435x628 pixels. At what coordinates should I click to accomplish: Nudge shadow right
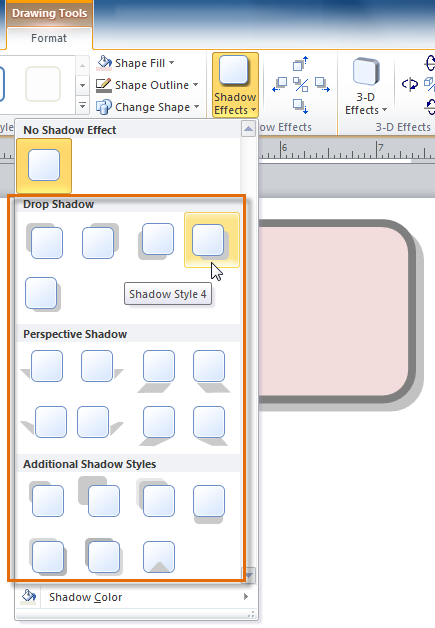point(322,85)
